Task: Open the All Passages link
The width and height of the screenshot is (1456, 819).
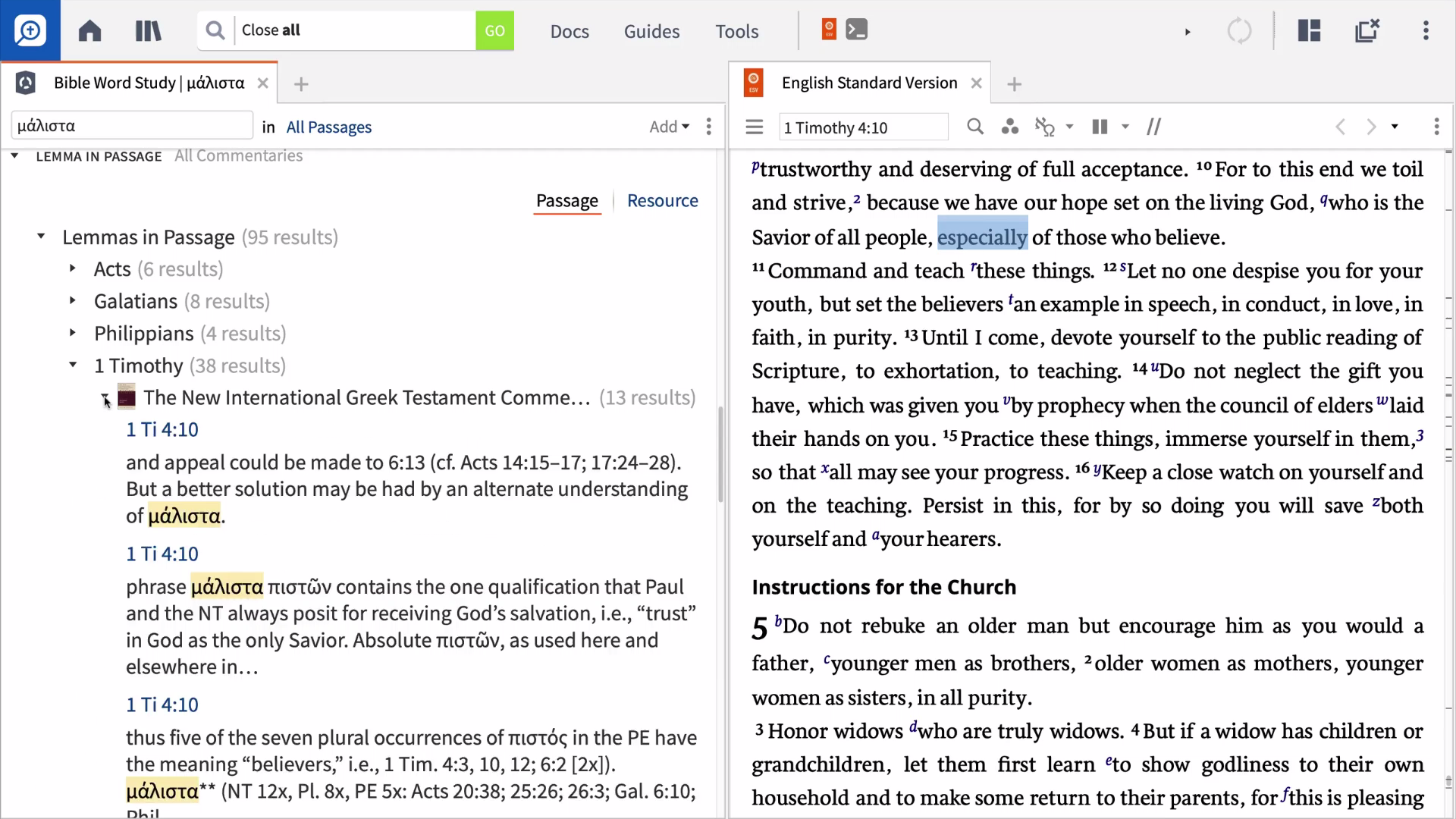Action: click(x=328, y=127)
